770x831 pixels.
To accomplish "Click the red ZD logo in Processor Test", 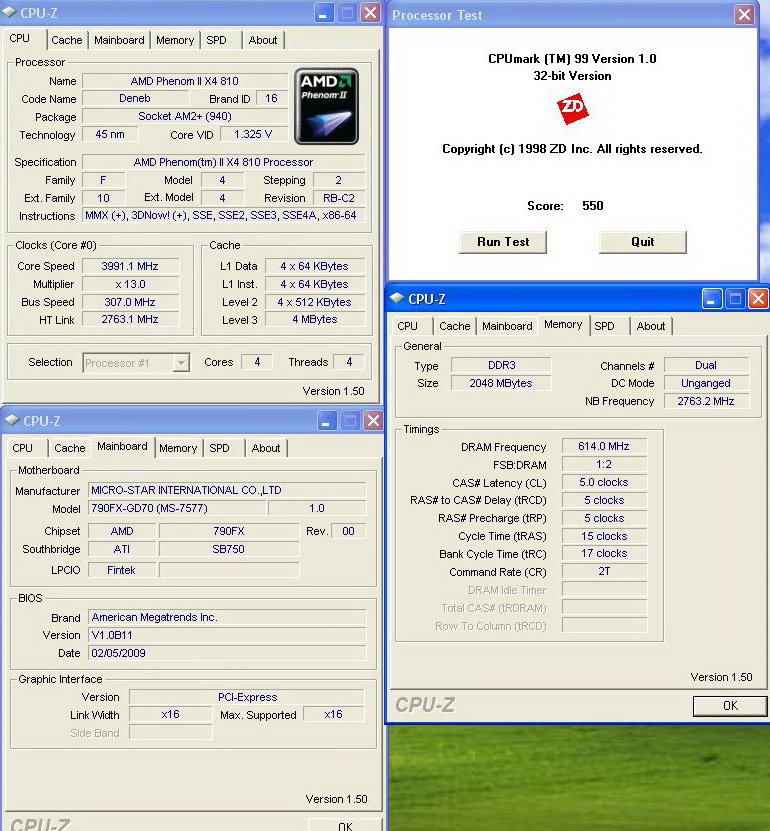I will tap(572, 109).
